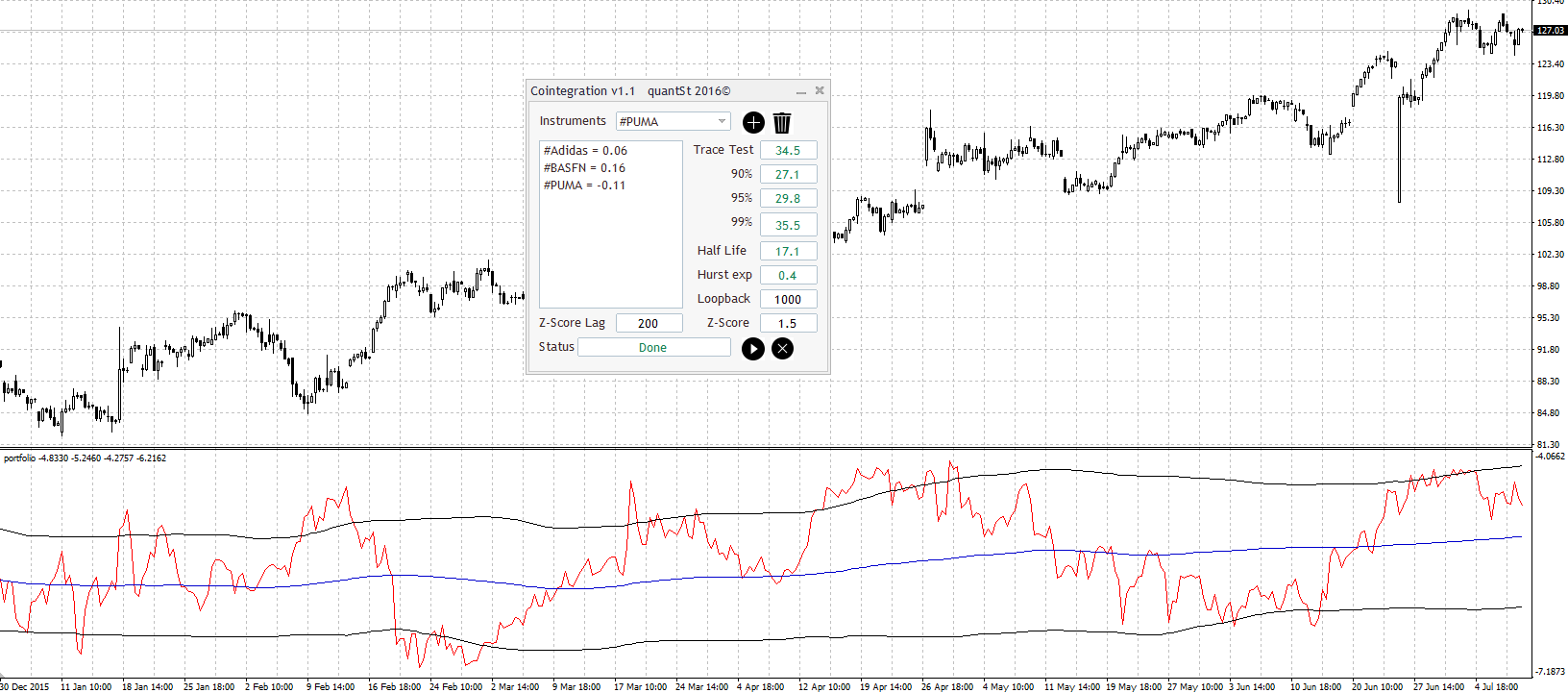
Task: Click the Z-Score Lag field showing 200
Action: click(x=649, y=324)
